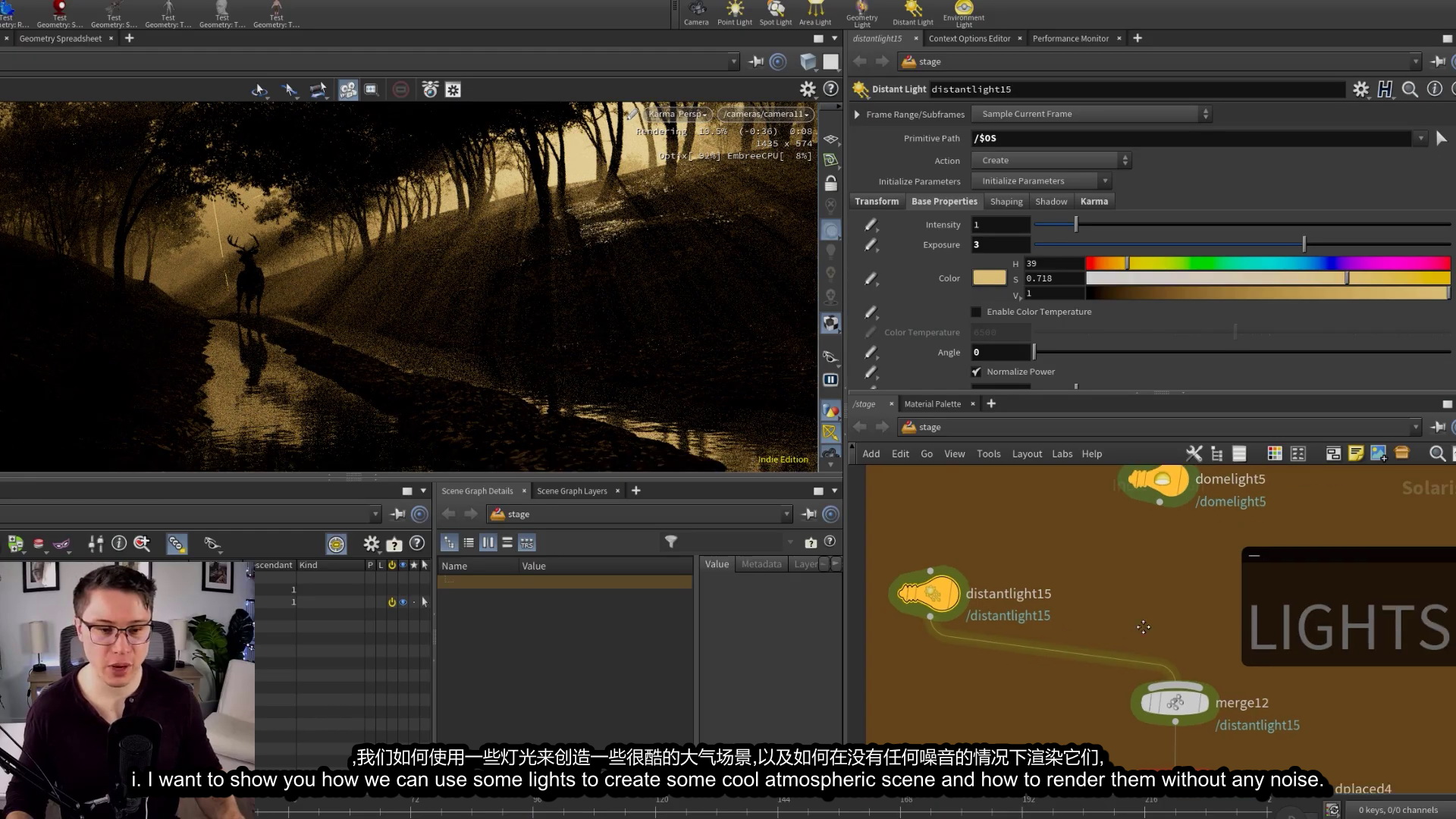Open the Sample Current Frame dropdown
This screenshot has height=819, width=1456.
tap(1092, 114)
